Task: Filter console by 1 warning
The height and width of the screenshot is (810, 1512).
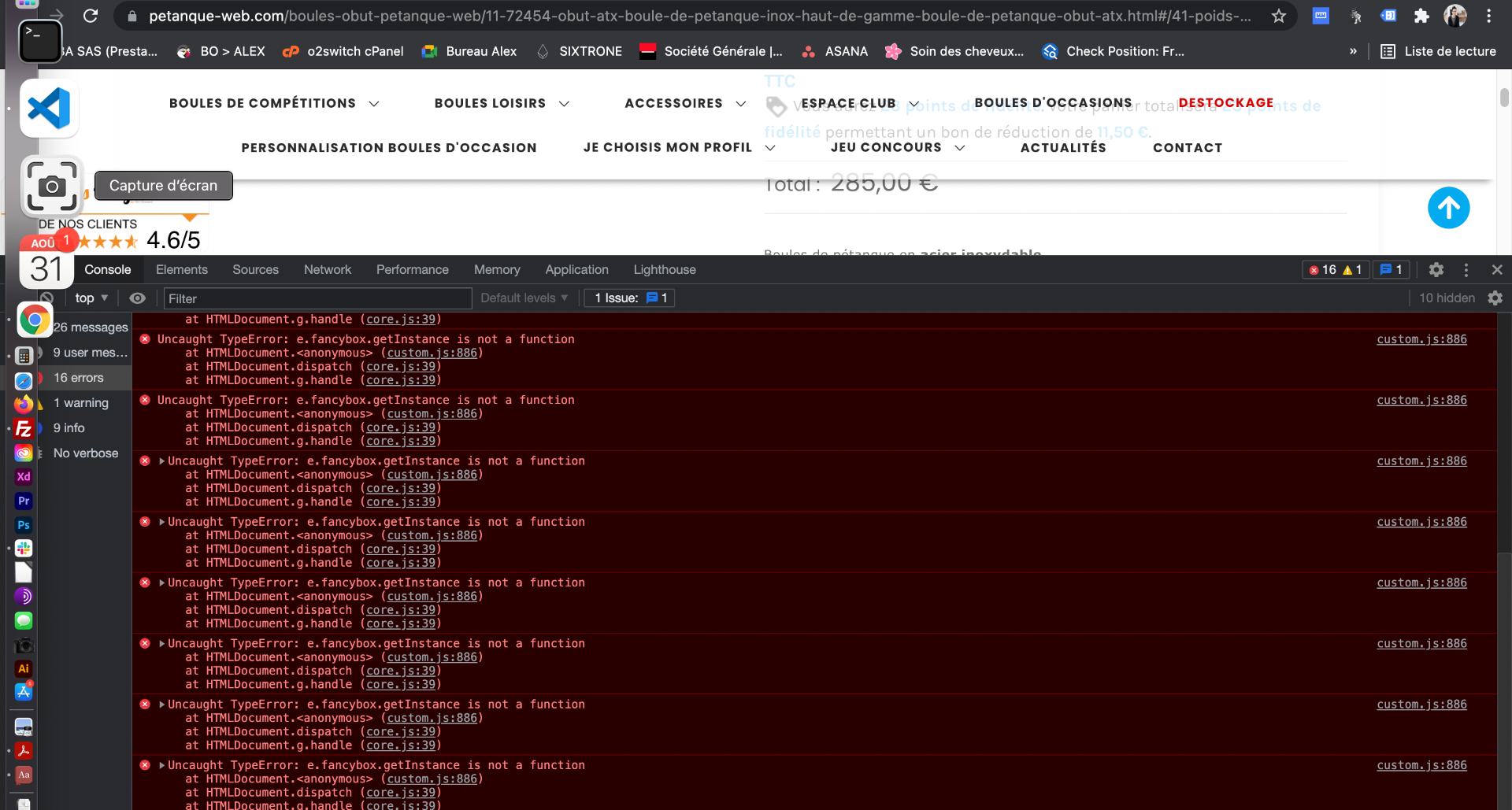Action: [81, 403]
